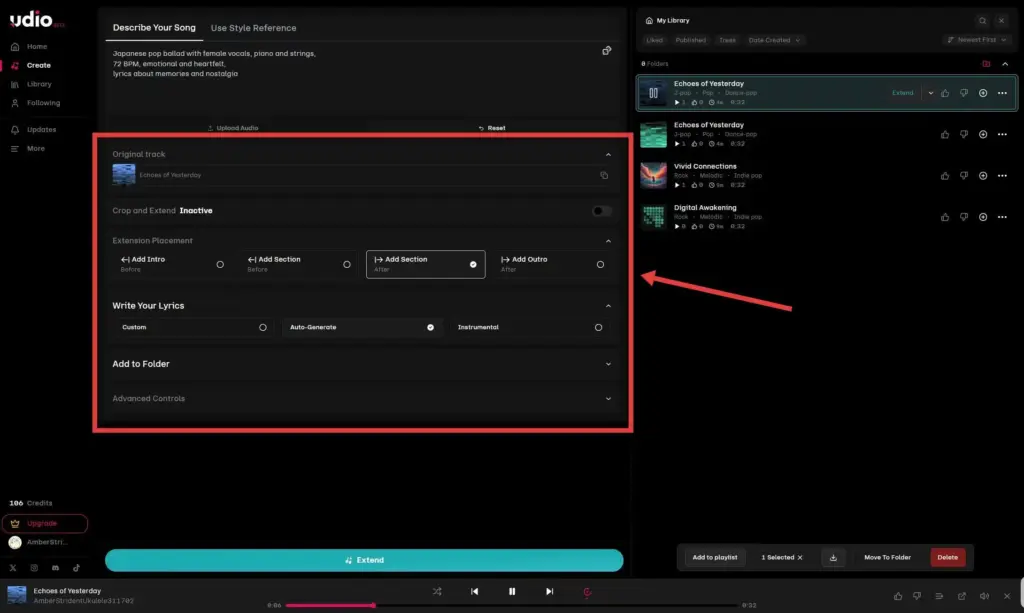1024x613 pixels.
Task: Skip to the next track in player
Action: click(549, 591)
